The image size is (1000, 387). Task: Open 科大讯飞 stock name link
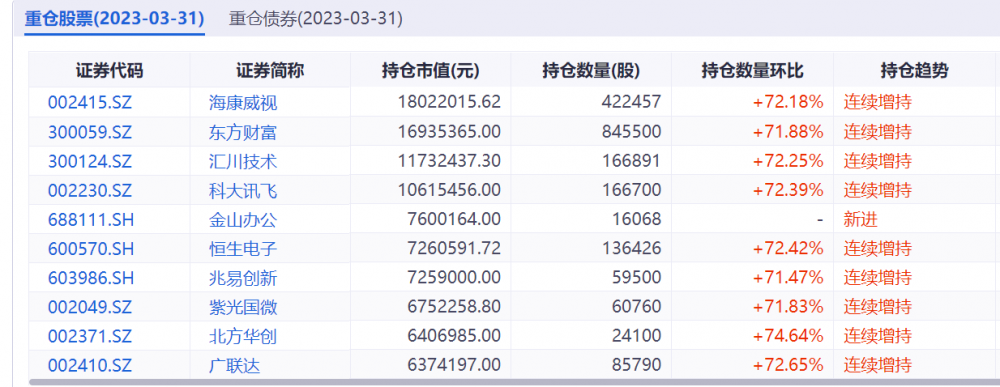pos(243,190)
